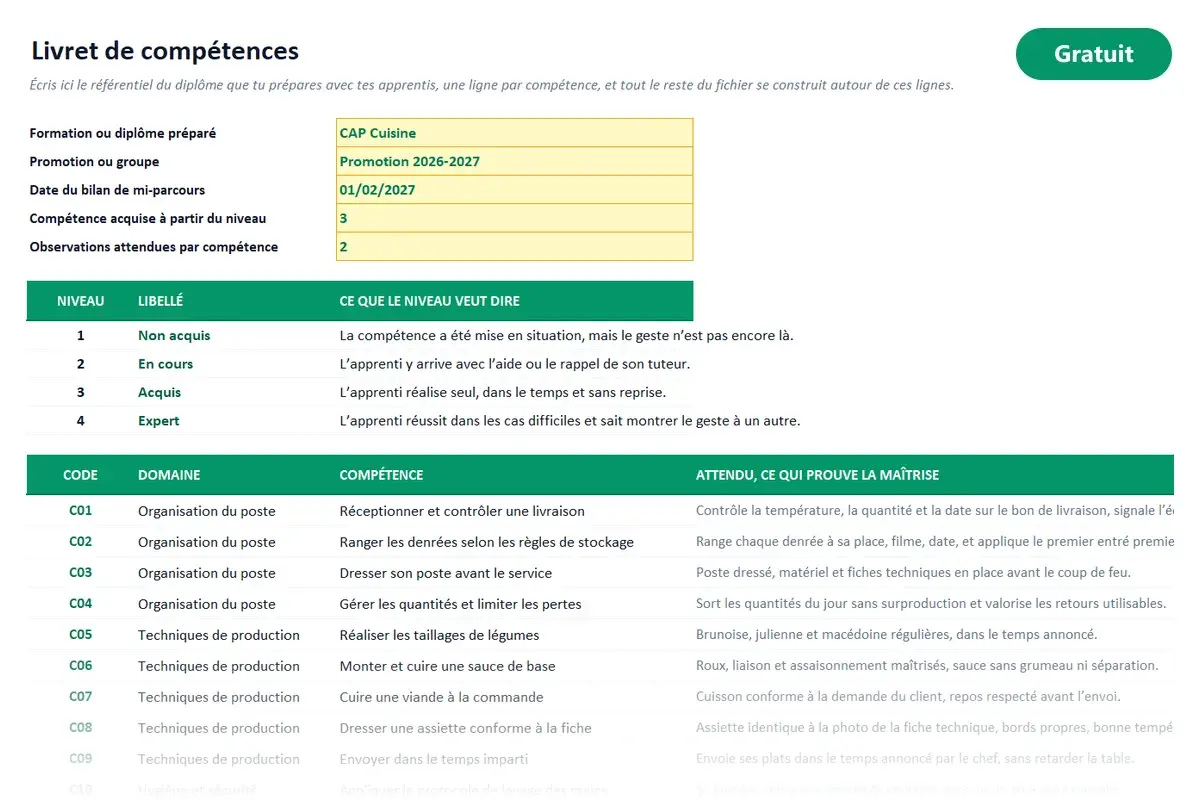Click the DOMAINE column header
This screenshot has width=1200, height=800.
169,475
